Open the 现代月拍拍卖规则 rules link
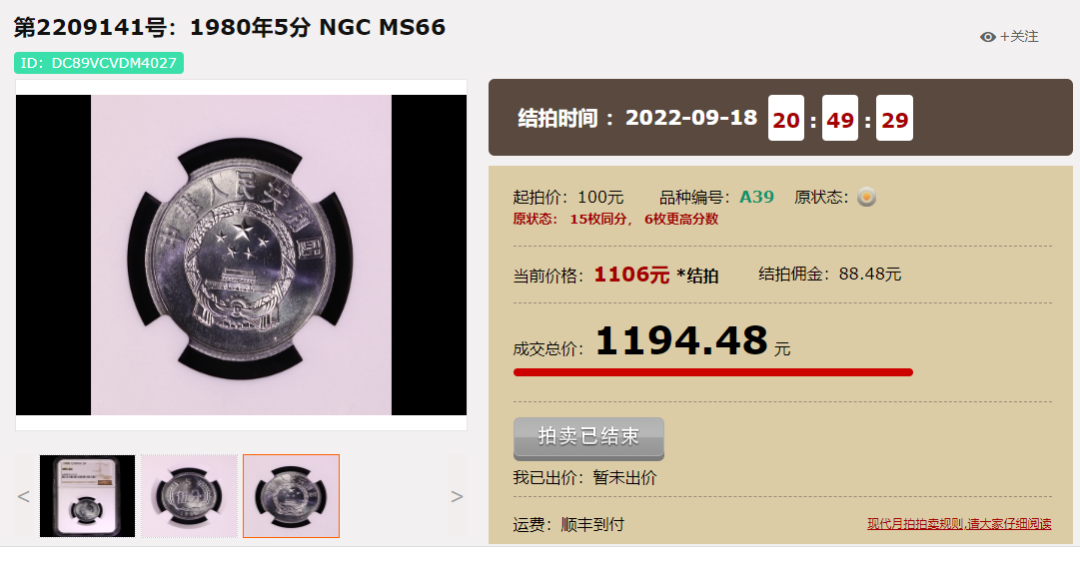This screenshot has height=565, width=1080. [959, 524]
